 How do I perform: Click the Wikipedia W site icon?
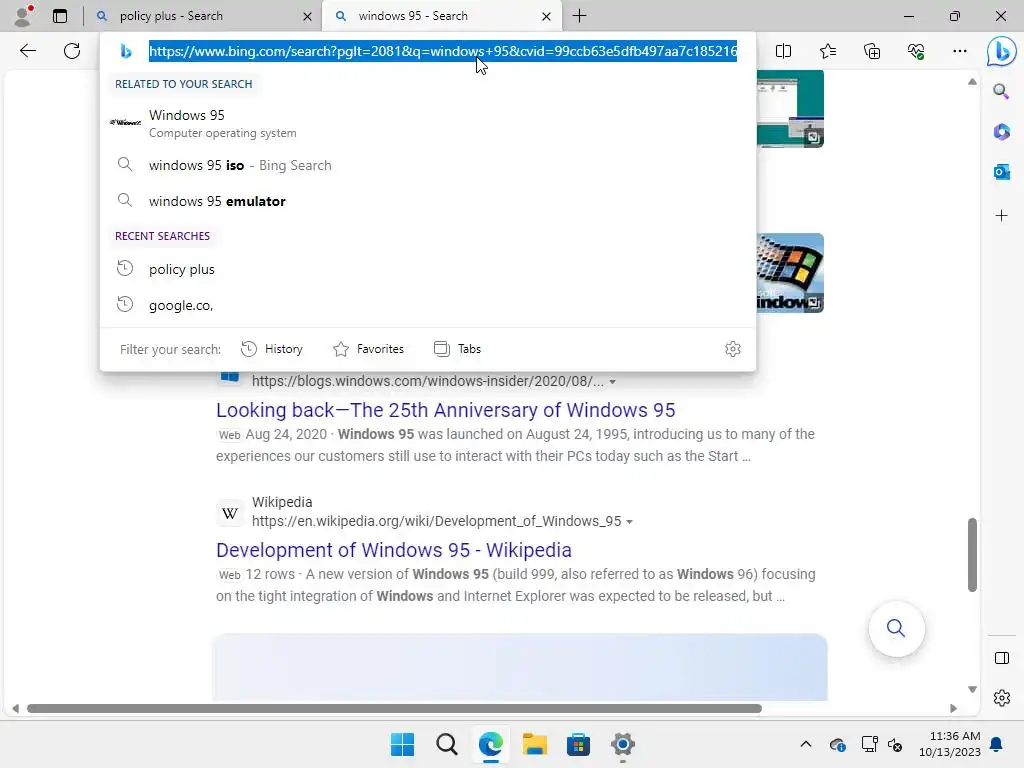click(230, 513)
